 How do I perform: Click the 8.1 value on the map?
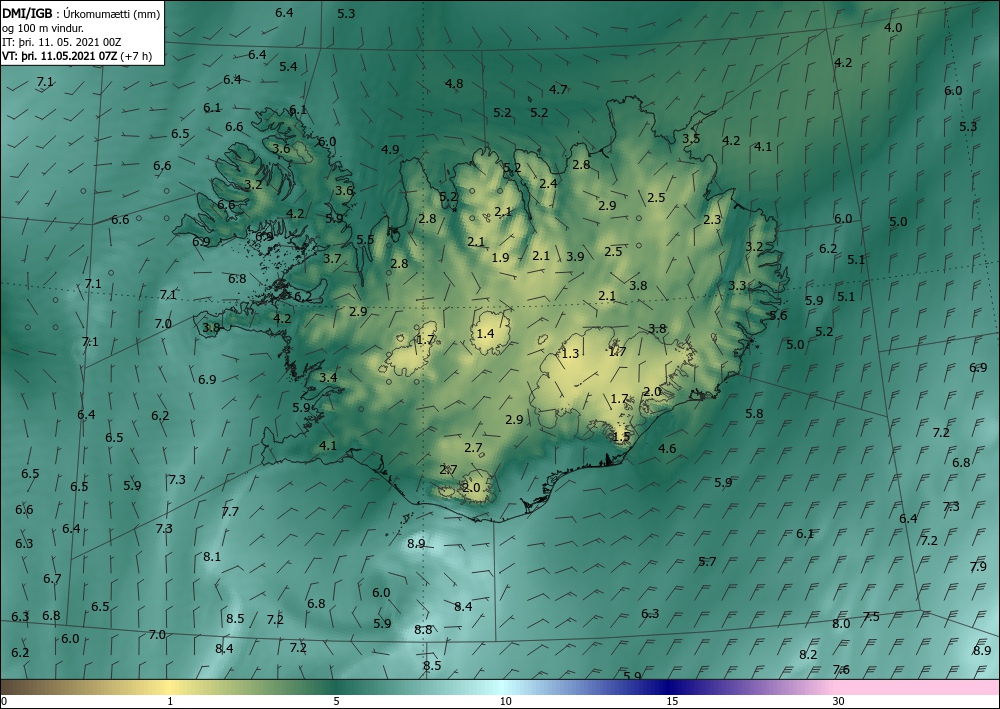click(x=212, y=557)
